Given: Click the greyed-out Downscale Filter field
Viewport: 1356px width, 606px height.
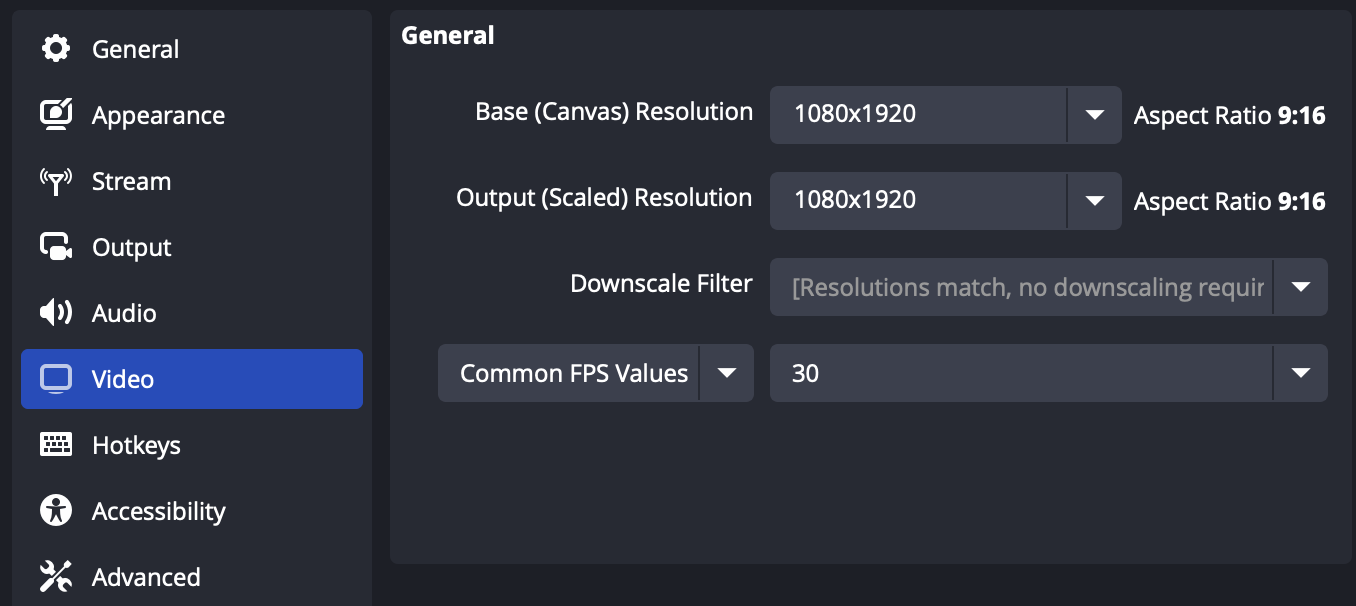Looking at the screenshot, I should [1021, 287].
